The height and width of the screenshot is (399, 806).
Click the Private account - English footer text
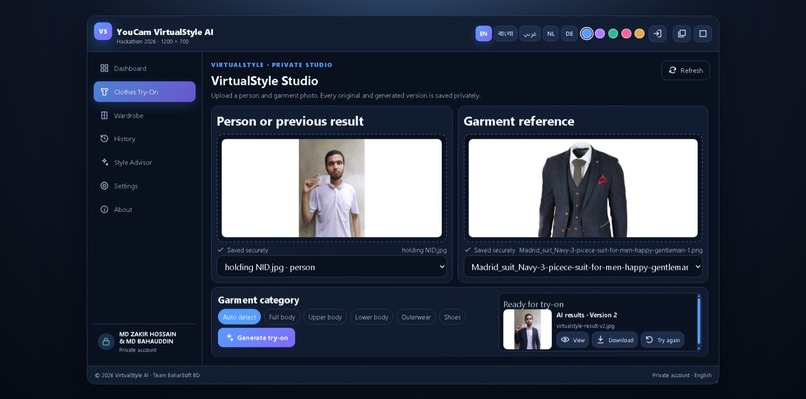point(682,375)
